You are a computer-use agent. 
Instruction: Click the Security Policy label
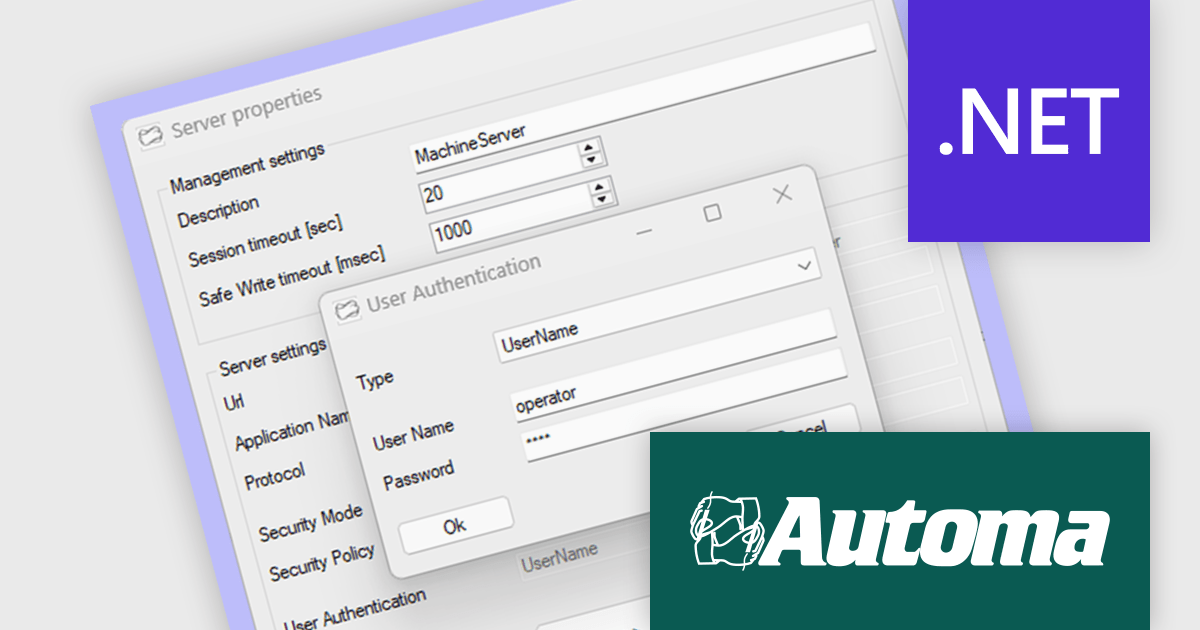click(322, 560)
